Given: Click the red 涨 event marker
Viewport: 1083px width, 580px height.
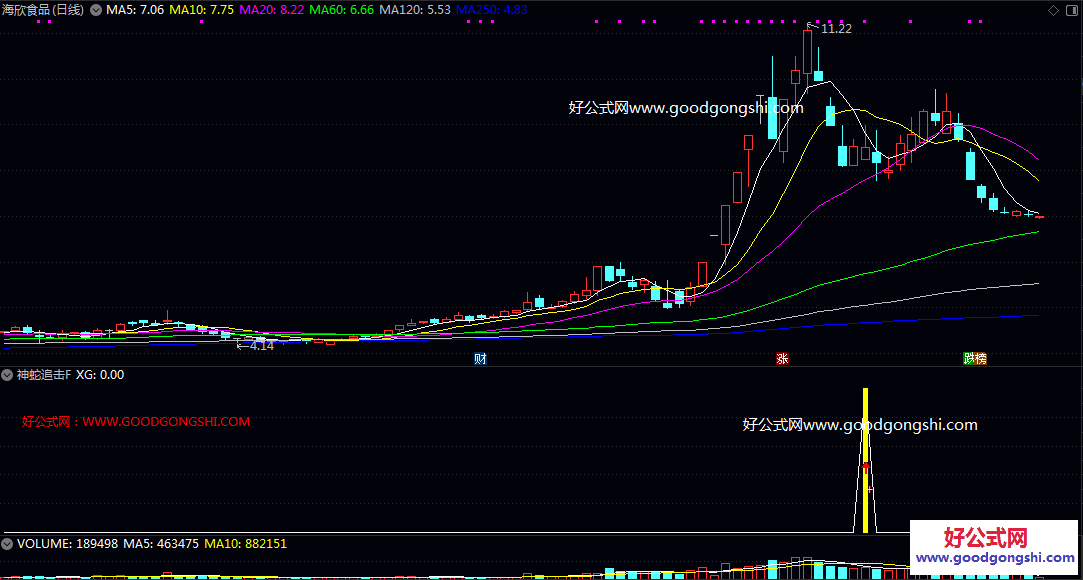Looking at the screenshot, I should (783, 358).
